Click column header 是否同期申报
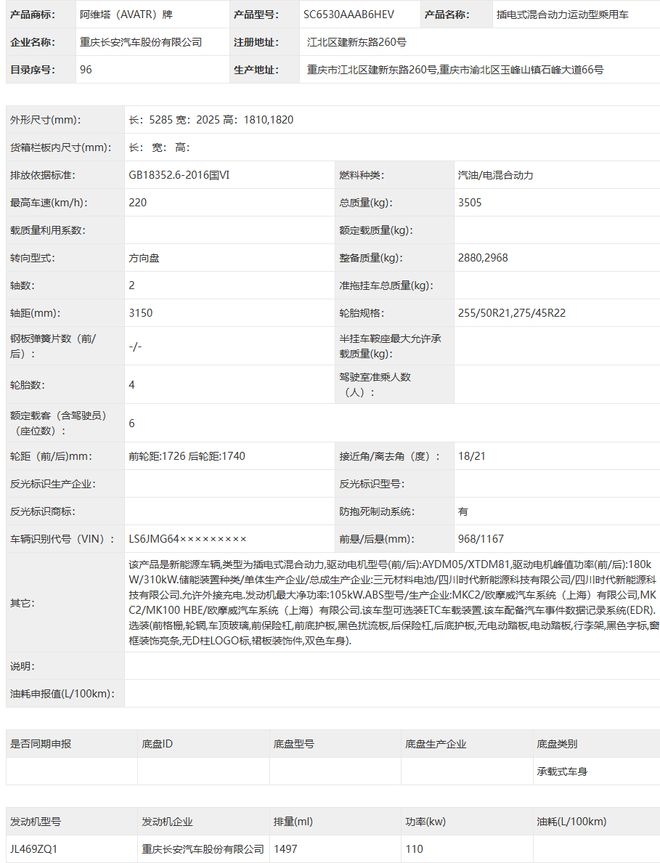Viewport: 660px width, 863px height. coord(41,744)
